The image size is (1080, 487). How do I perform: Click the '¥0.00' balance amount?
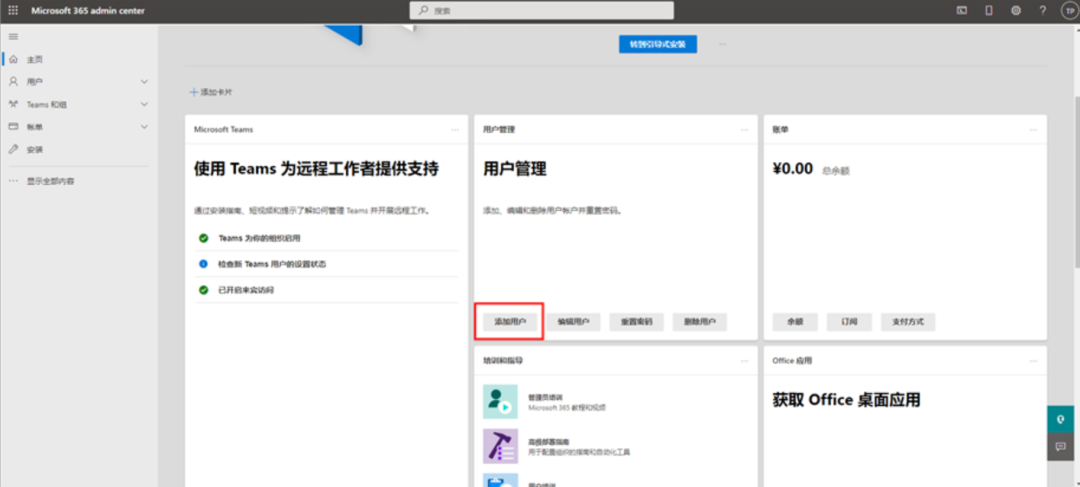pyautogui.click(x=793, y=169)
